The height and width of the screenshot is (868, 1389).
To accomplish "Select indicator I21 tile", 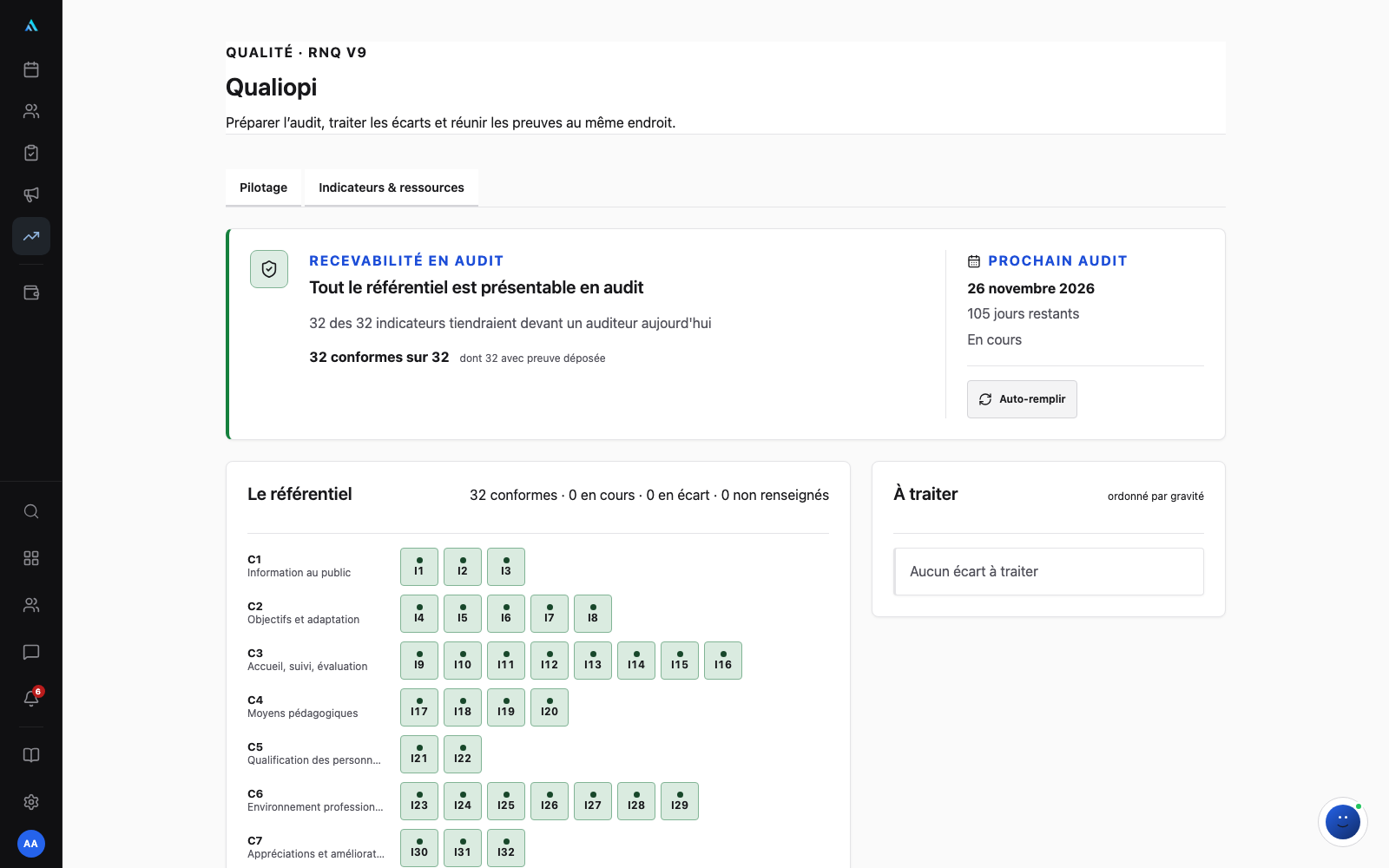I will pos(419,754).
